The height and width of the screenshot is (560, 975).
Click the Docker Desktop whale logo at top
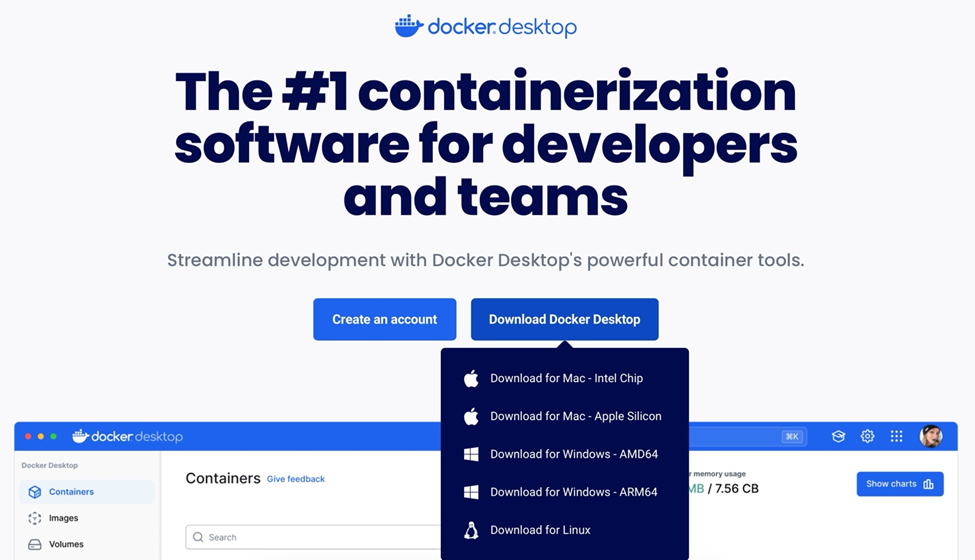(x=409, y=26)
